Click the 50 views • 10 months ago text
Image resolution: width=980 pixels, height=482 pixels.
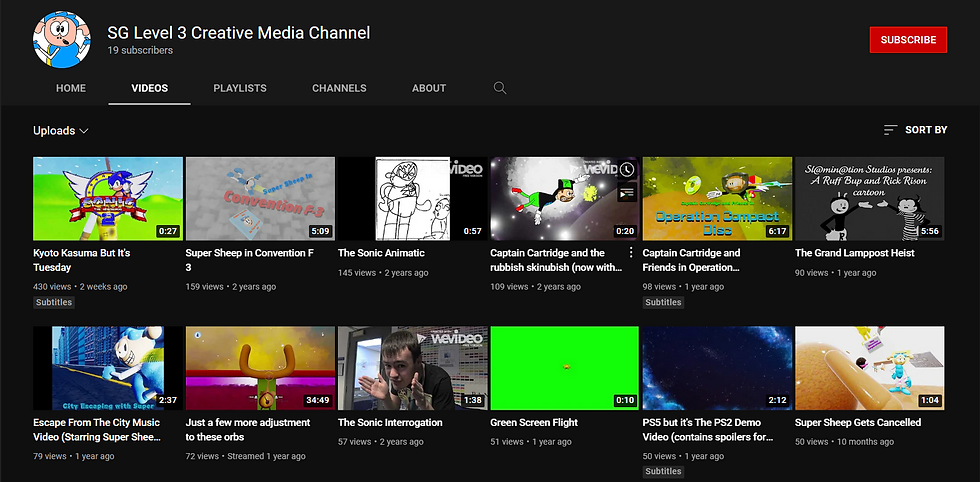pyautogui.click(x=844, y=442)
